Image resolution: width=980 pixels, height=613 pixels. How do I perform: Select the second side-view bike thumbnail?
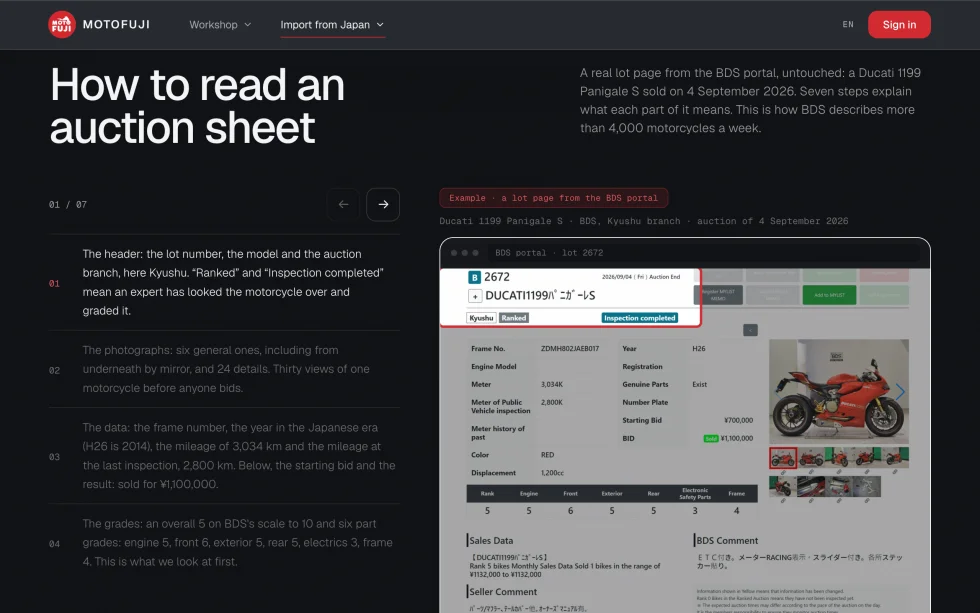(811, 458)
